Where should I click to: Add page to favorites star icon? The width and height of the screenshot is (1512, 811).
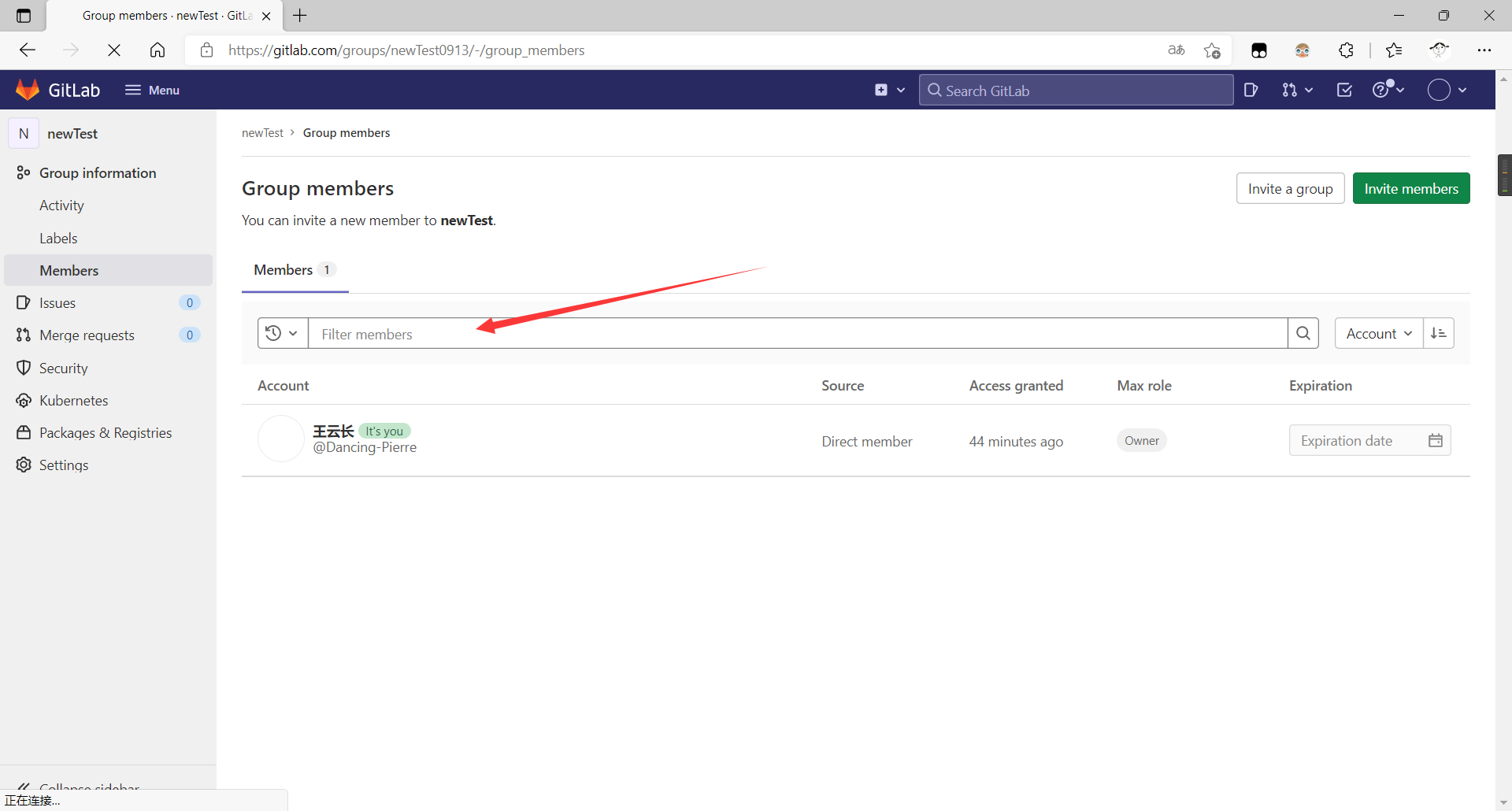(1212, 50)
